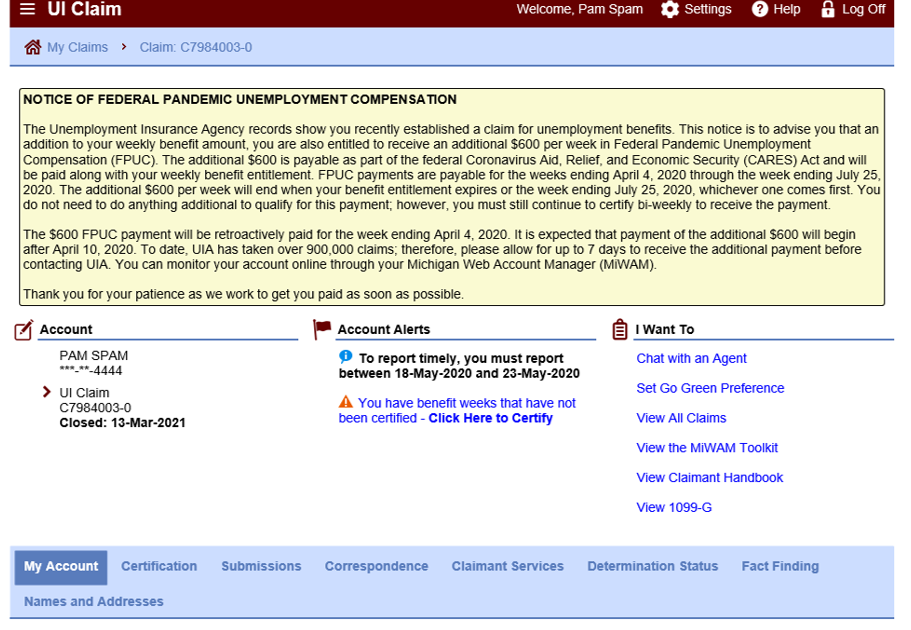
Task: Click the home icon in breadcrumb
Action: (x=33, y=47)
